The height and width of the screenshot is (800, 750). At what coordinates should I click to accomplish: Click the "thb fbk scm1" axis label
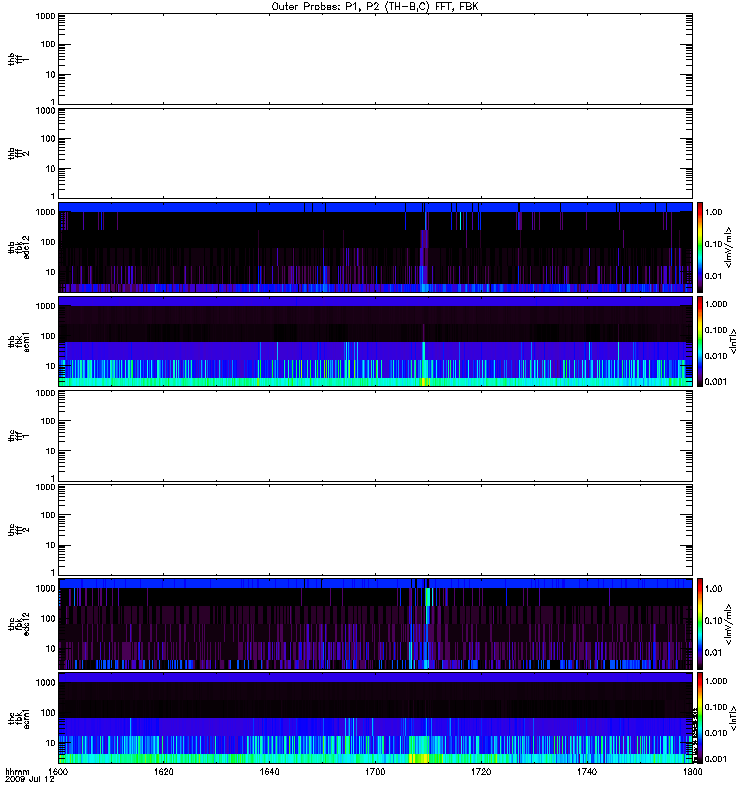19,341
